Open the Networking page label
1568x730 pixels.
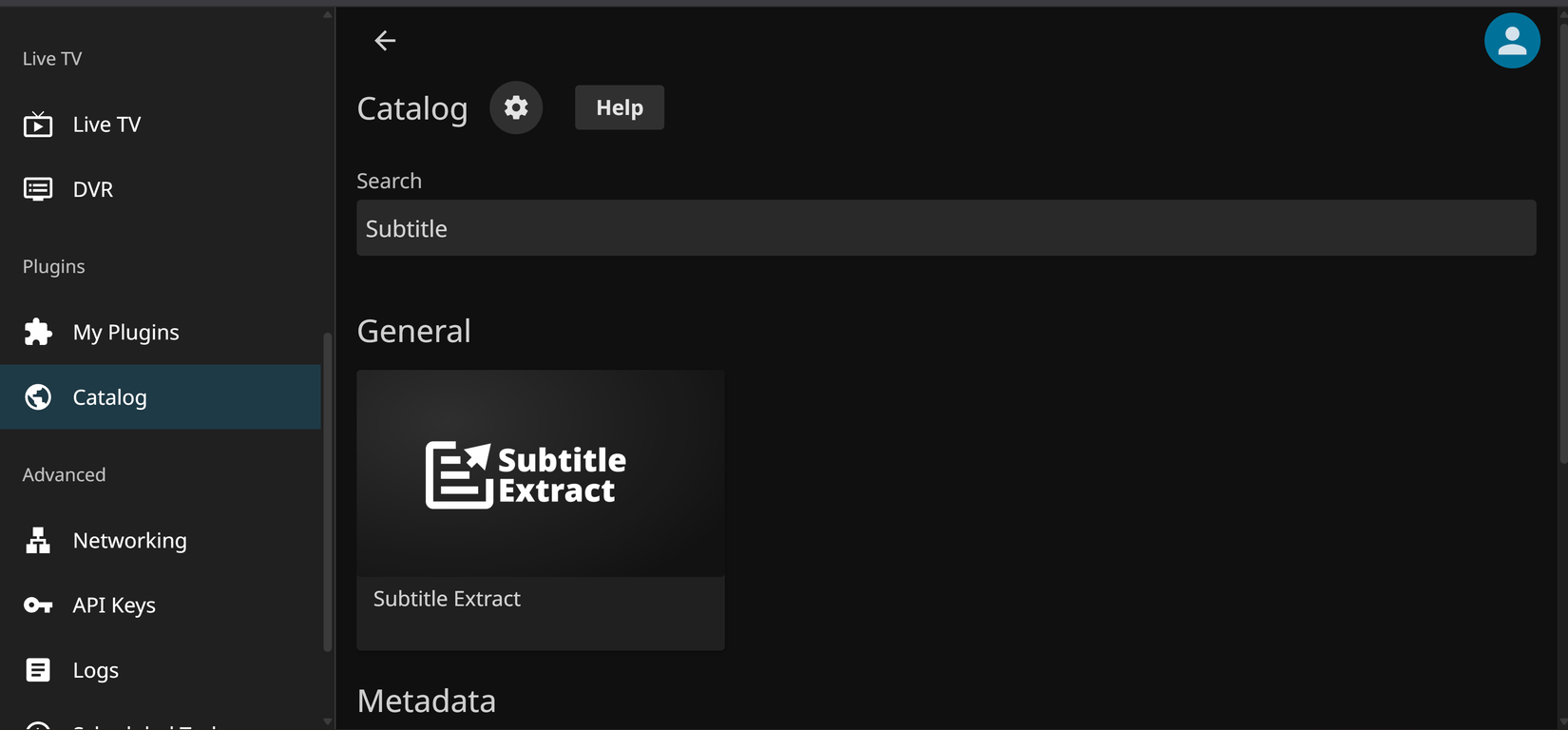coord(130,540)
